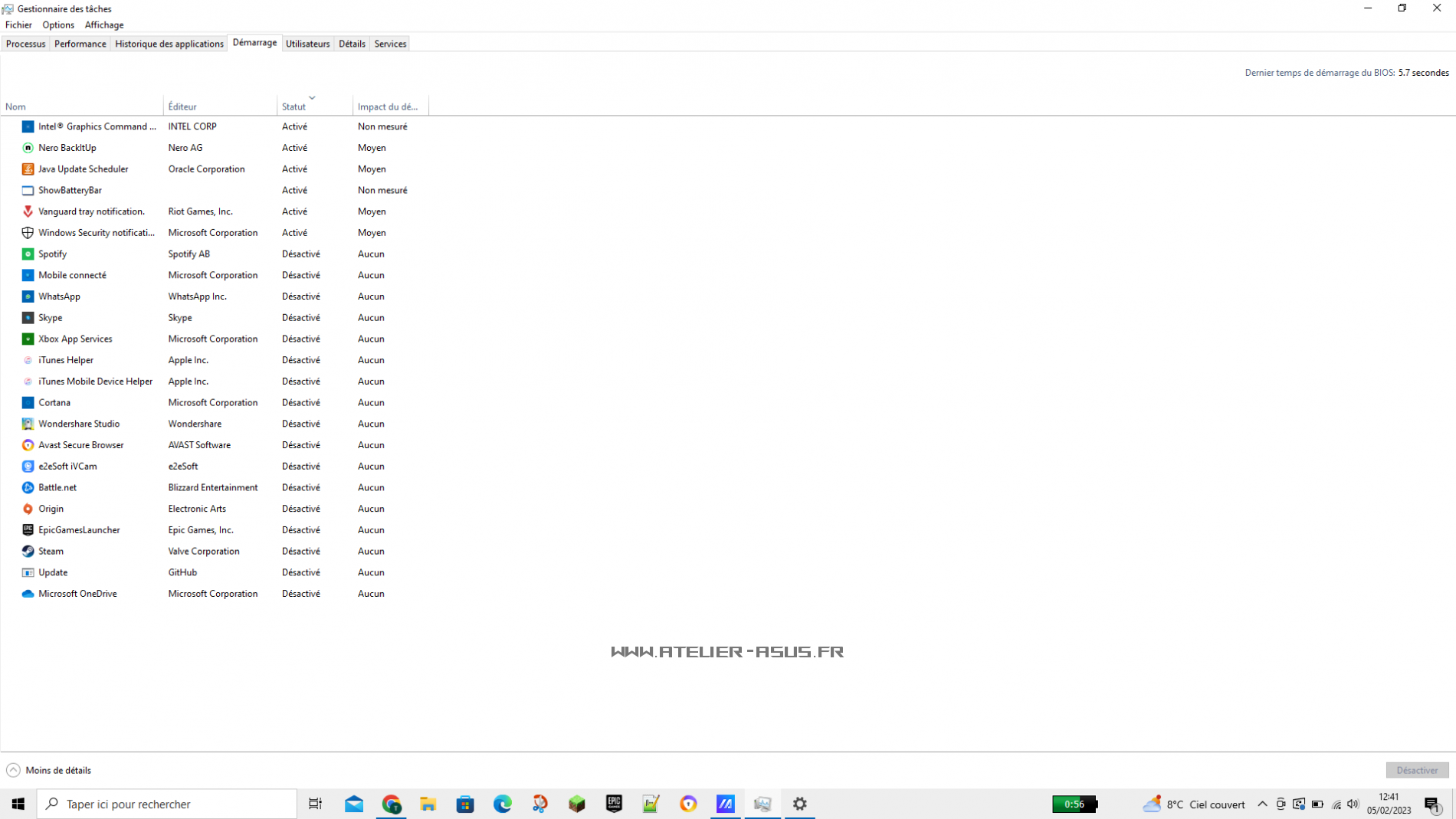Open the Fichier menu

pos(18,25)
